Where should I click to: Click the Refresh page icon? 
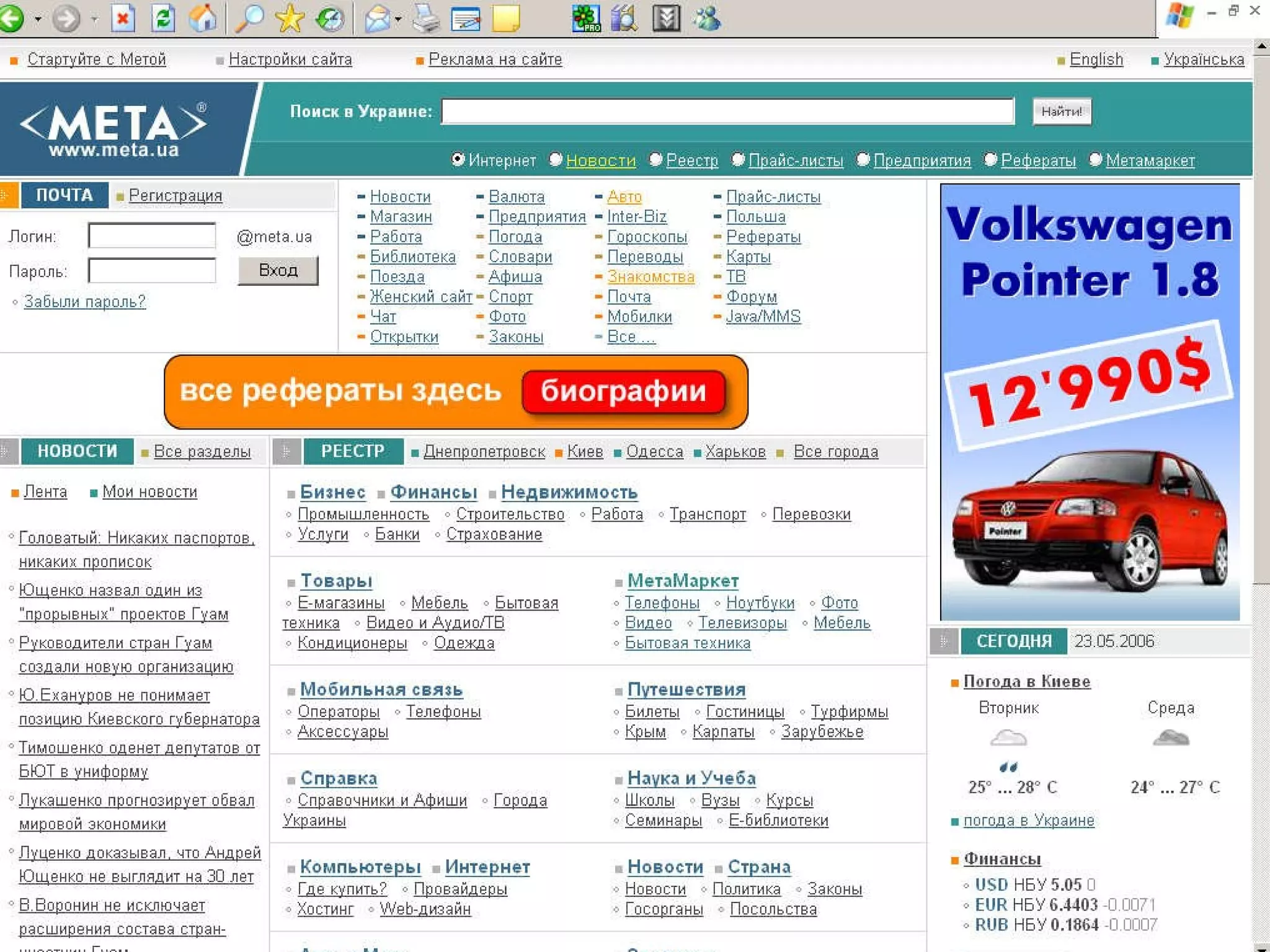click(163, 19)
